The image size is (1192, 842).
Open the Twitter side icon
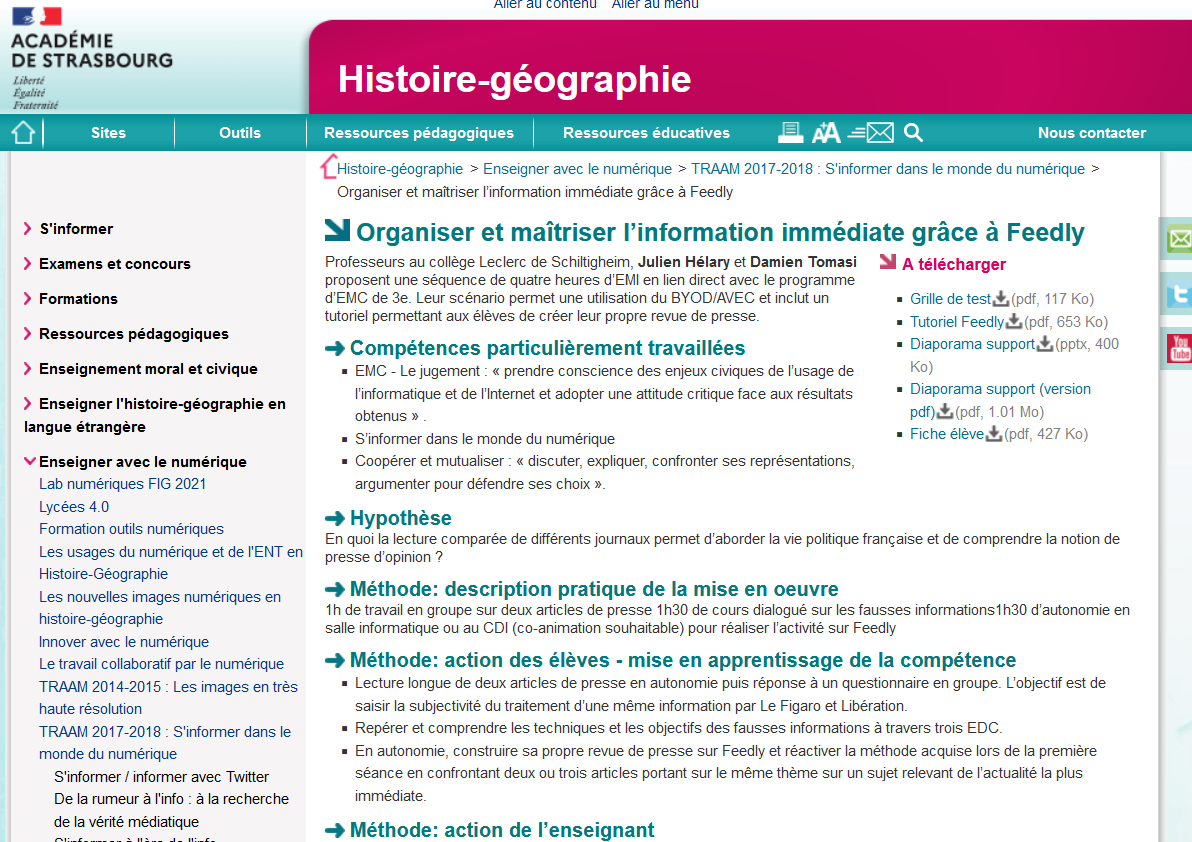[x=1179, y=294]
